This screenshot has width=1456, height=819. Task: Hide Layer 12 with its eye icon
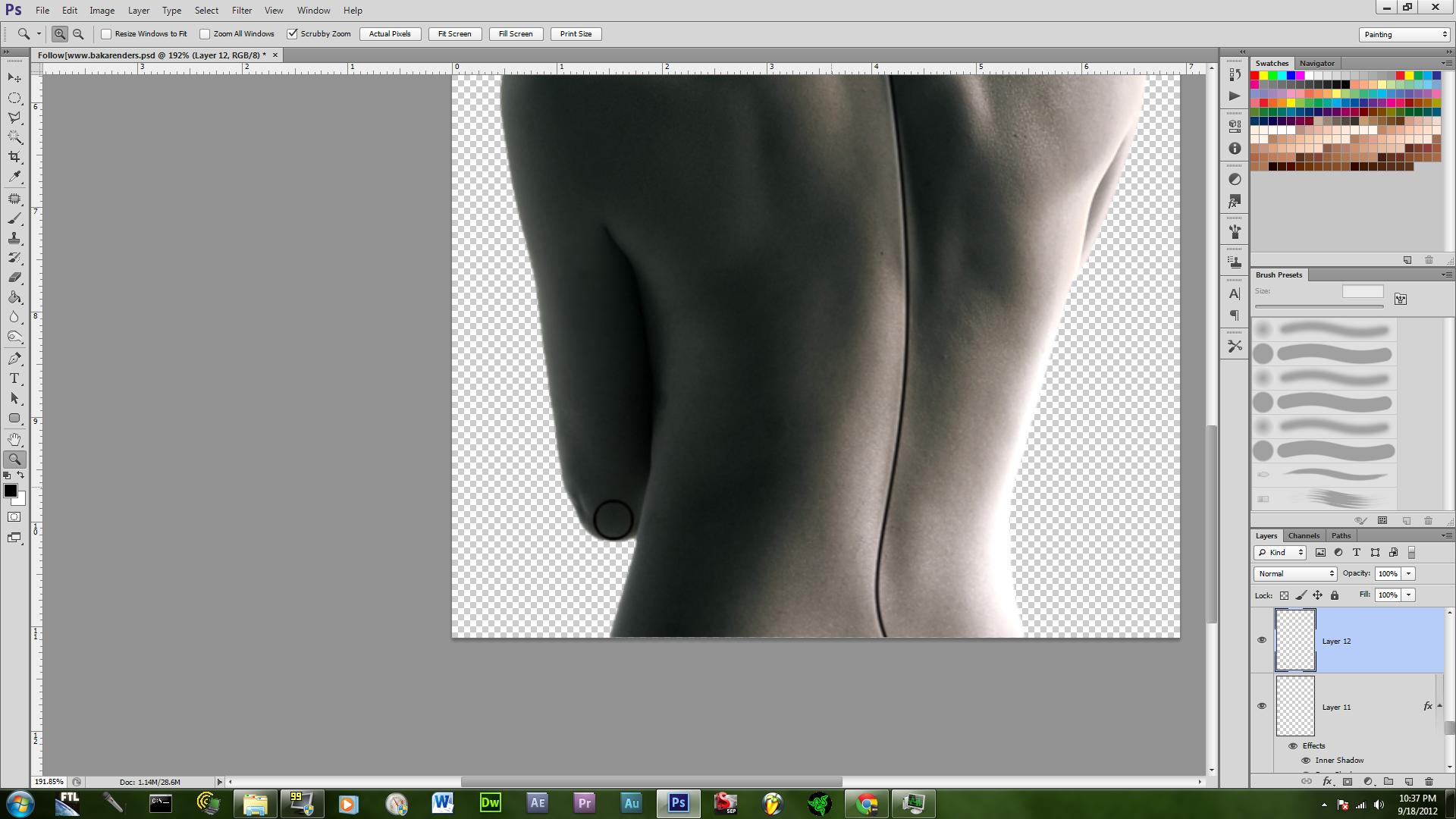pos(1262,640)
